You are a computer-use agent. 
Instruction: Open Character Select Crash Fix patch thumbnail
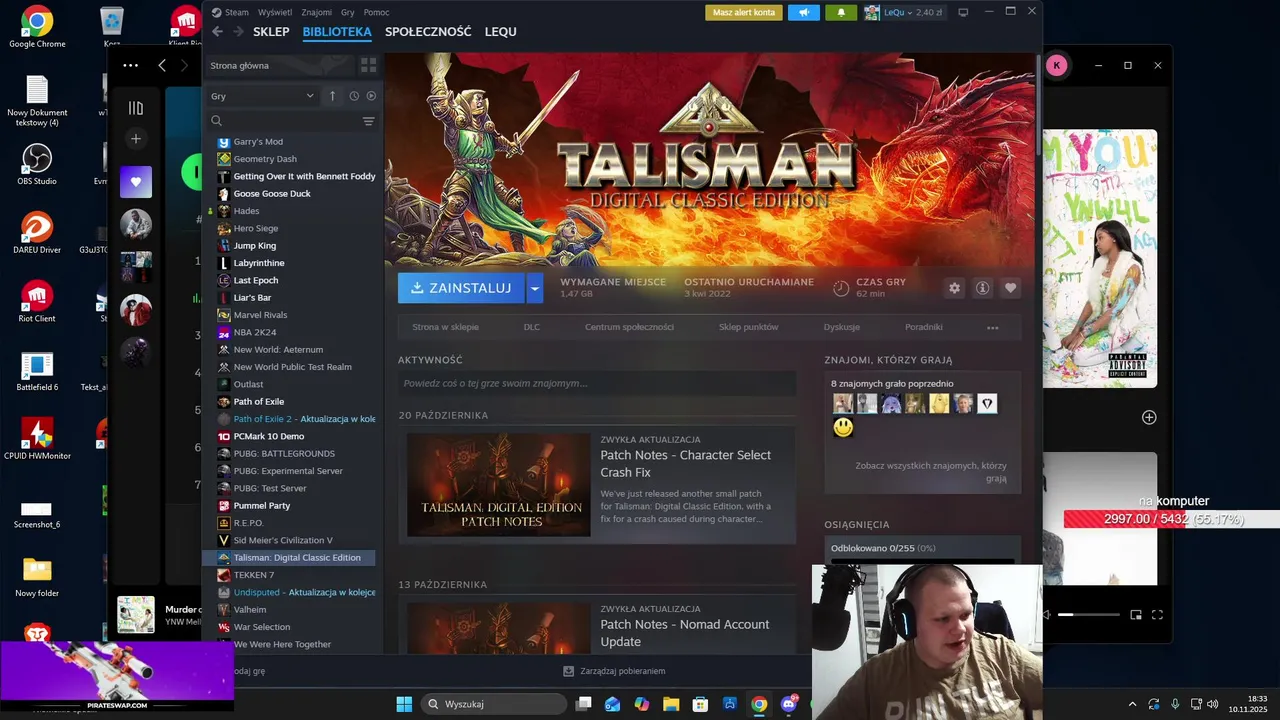499,484
